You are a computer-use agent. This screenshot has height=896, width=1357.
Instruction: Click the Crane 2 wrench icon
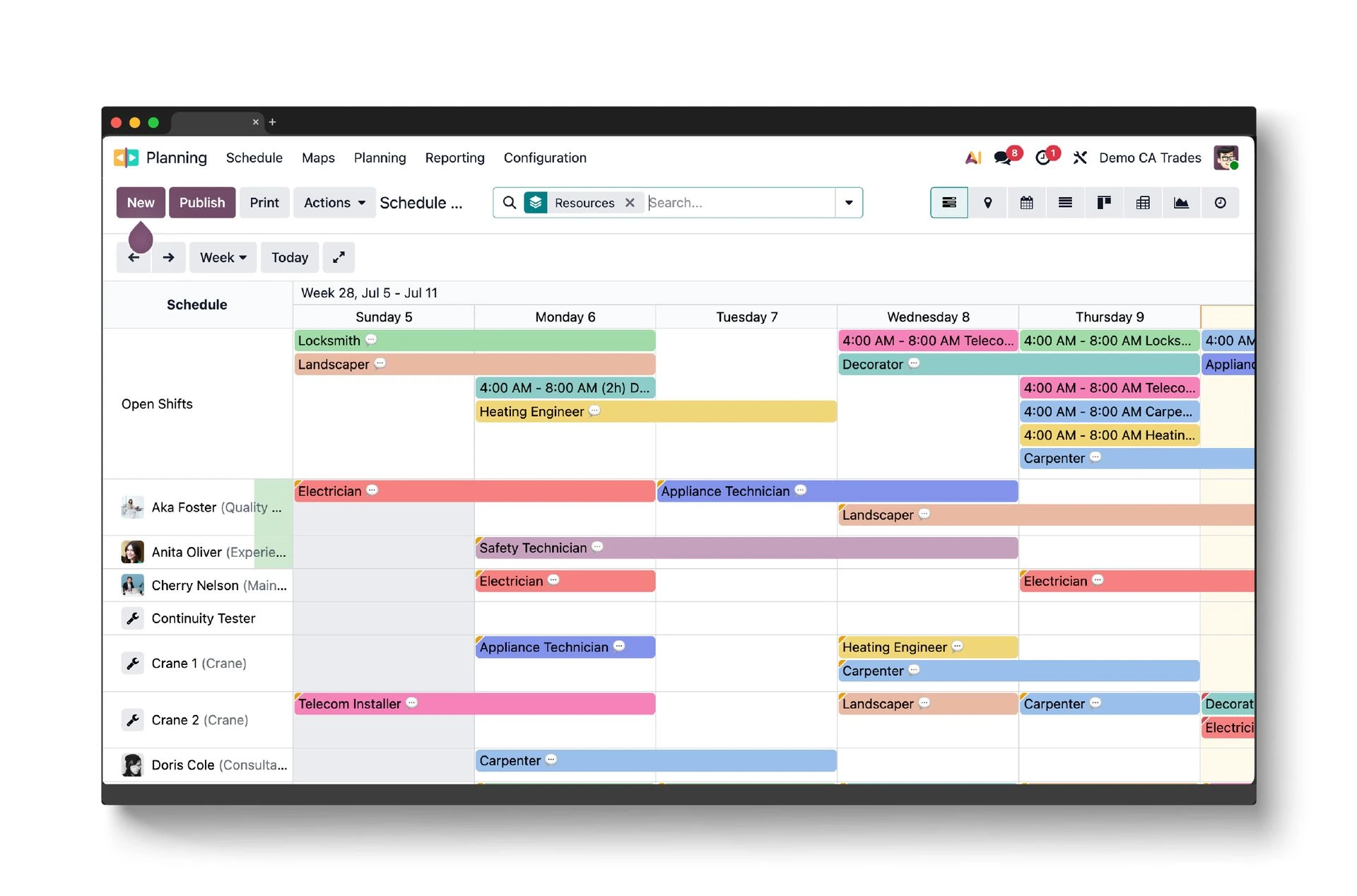pos(132,720)
